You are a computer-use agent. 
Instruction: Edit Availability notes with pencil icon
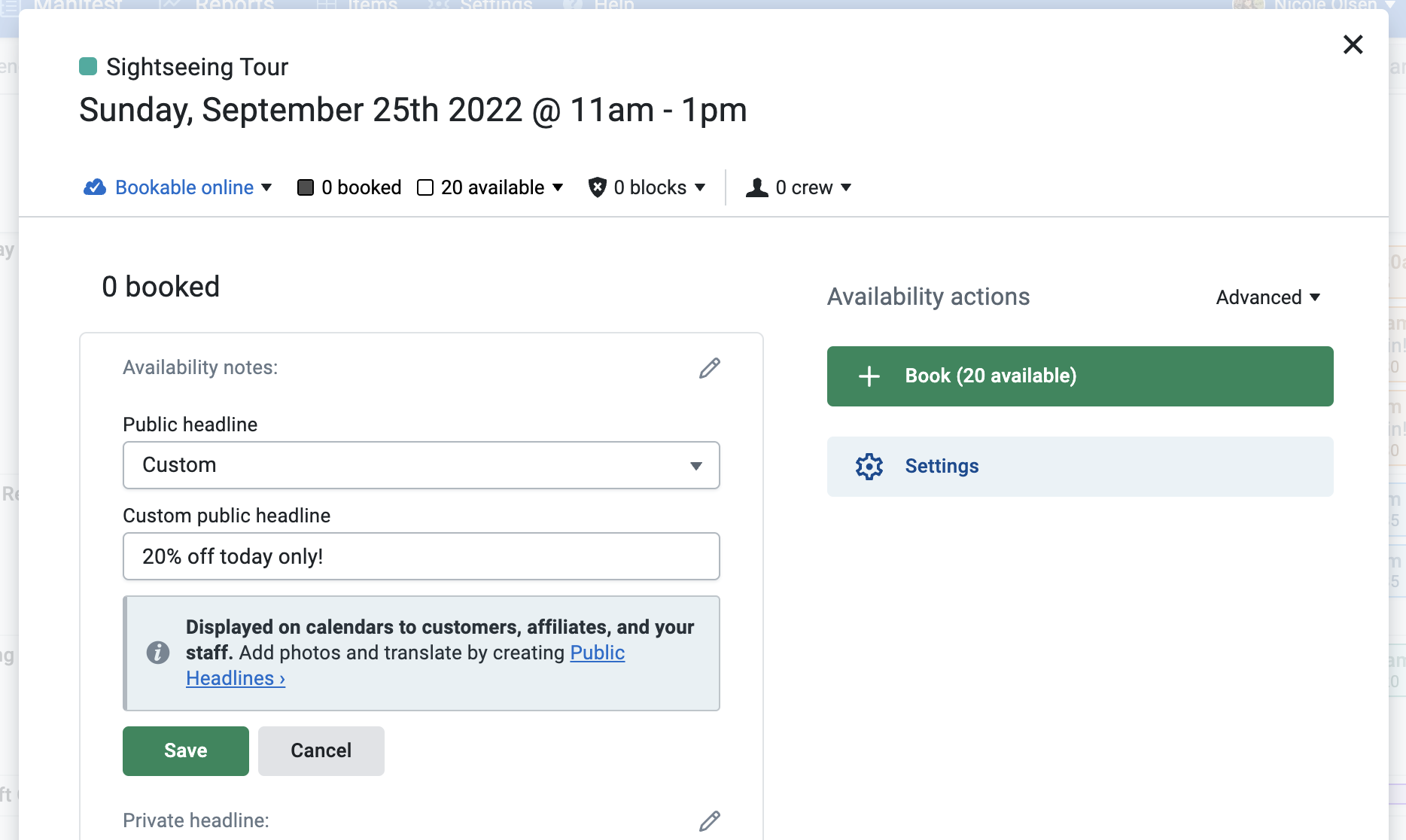pos(710,368)
